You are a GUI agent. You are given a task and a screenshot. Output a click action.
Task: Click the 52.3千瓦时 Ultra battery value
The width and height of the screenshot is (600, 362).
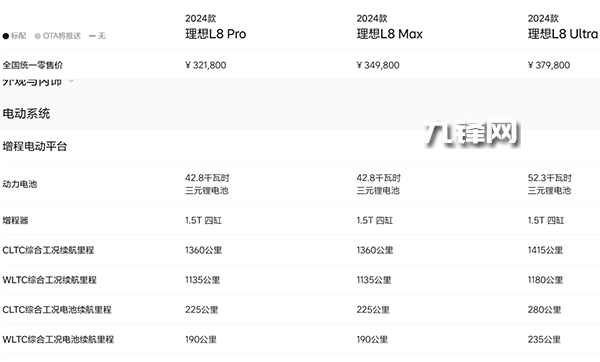coord(549,178)
